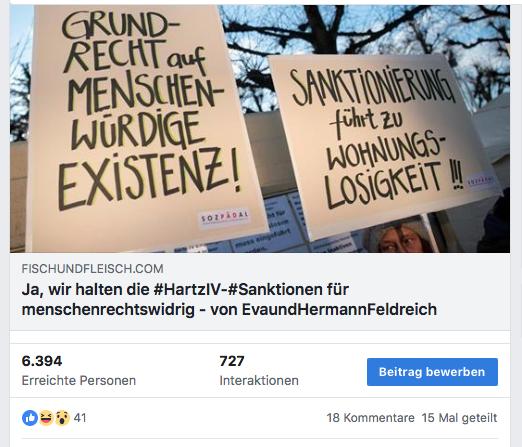
Task: Click the #HartzIV hashtag in headline
Action: pyautogui.click(x=187, y=289)
